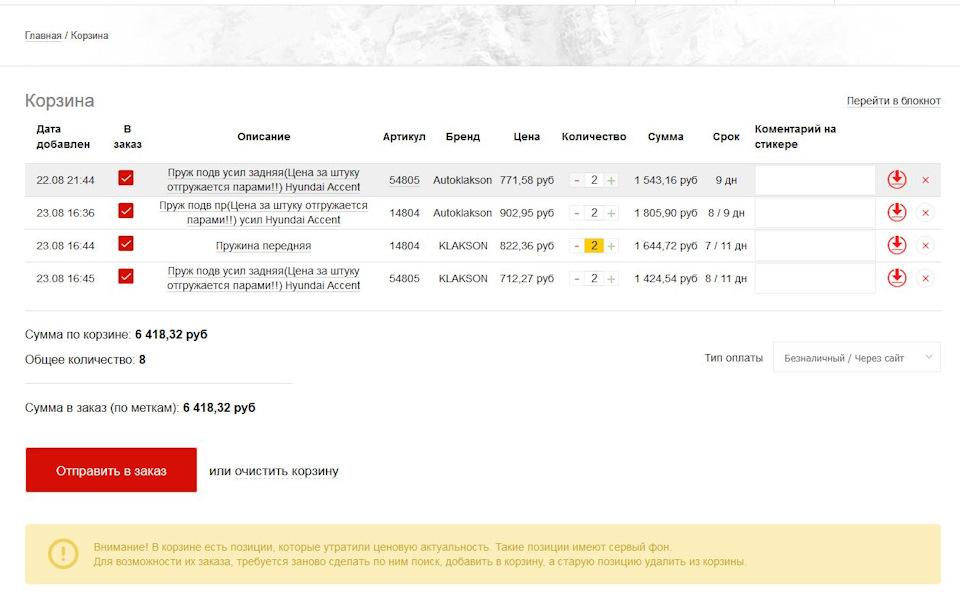
Task: Decrease quantity for 712,27 руб item
Action: [x=577, y=279]
